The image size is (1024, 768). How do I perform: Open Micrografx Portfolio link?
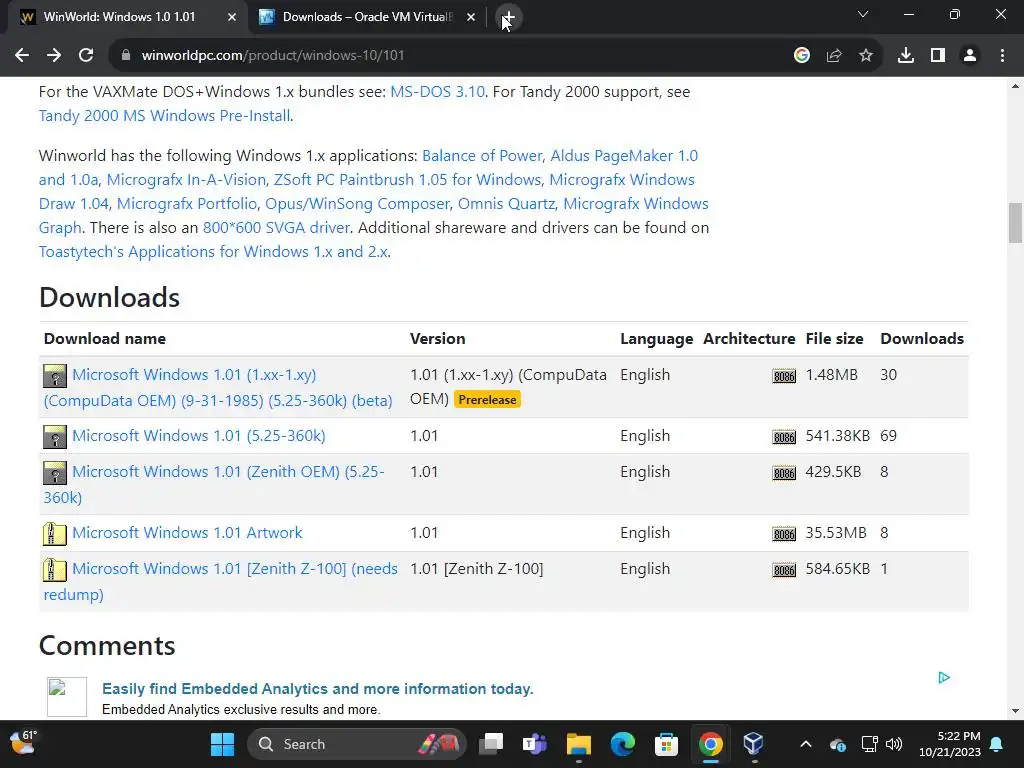coord(187,204)
